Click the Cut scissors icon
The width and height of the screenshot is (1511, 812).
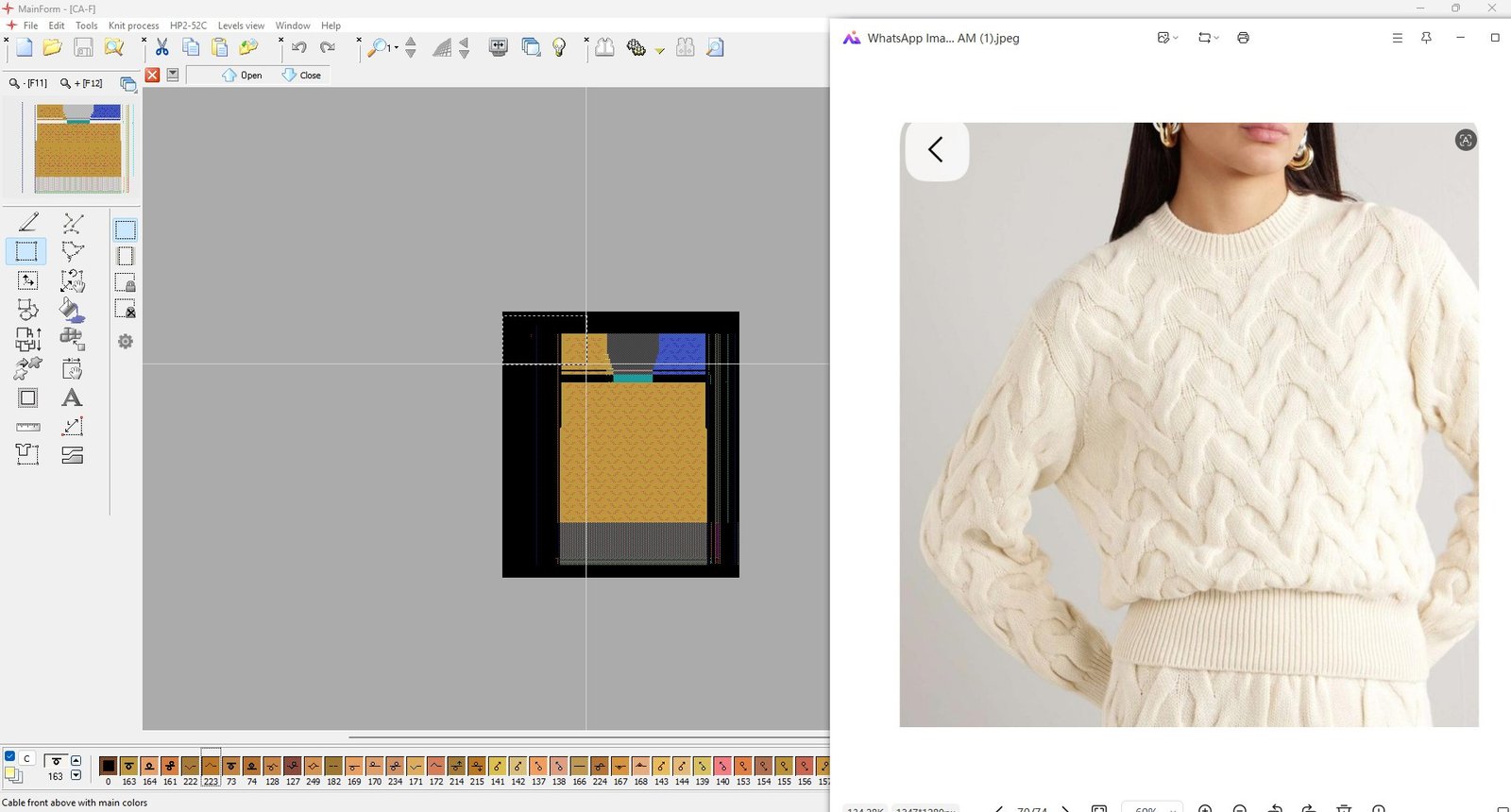[161, 47]
